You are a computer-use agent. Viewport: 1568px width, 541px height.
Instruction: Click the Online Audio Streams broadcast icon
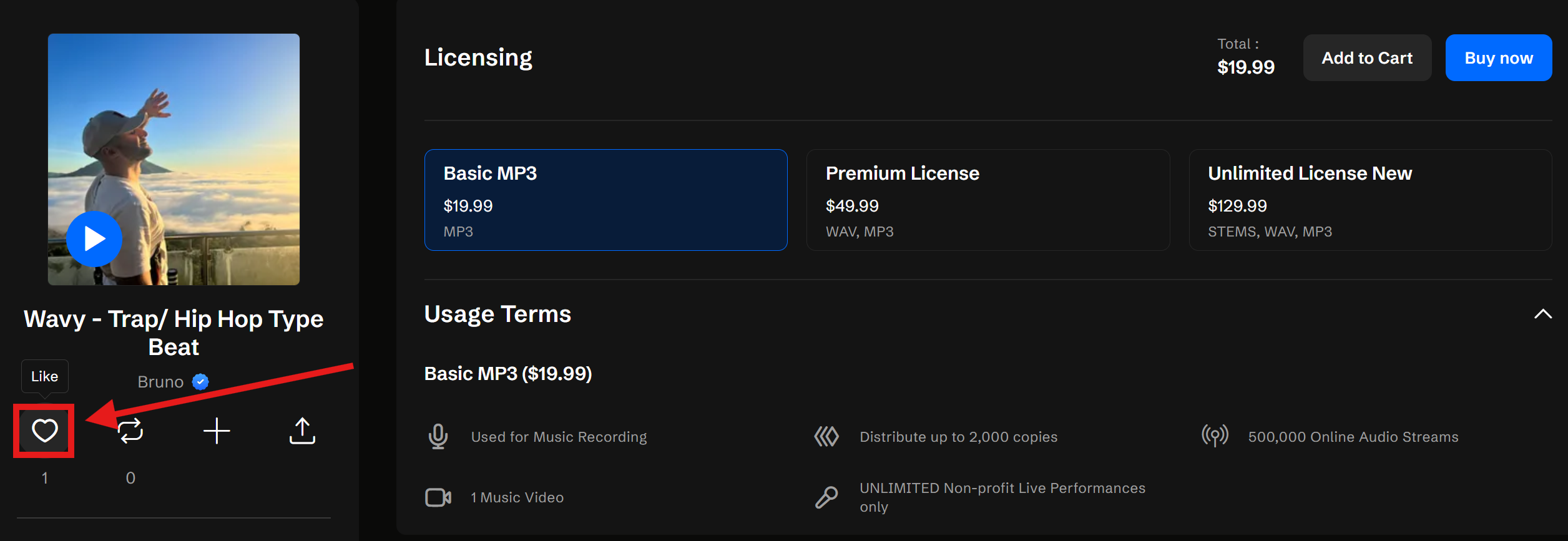[x=1215, y=436]
